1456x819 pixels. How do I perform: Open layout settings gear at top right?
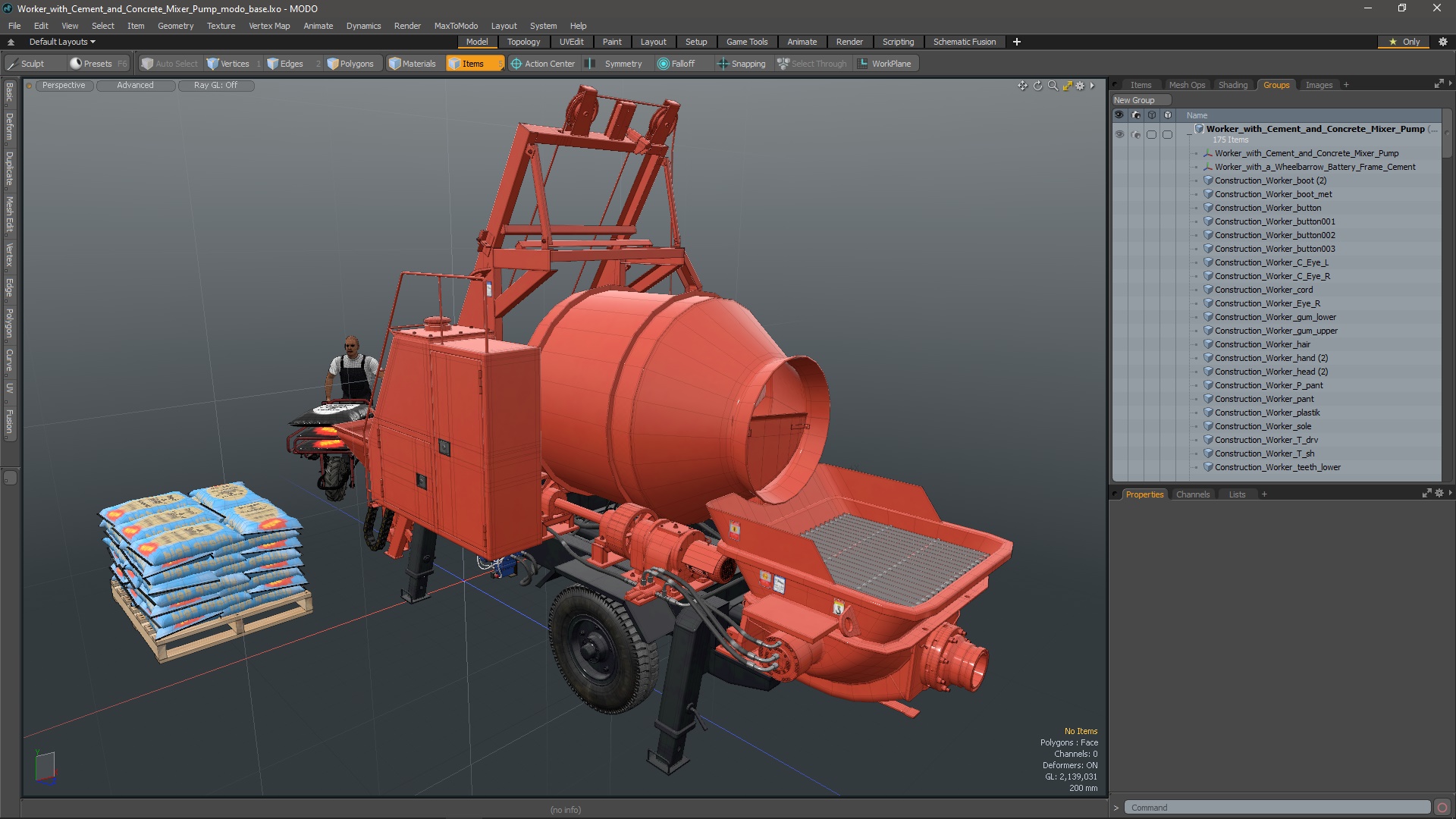pyautogui.click(x=1443, y=42)
